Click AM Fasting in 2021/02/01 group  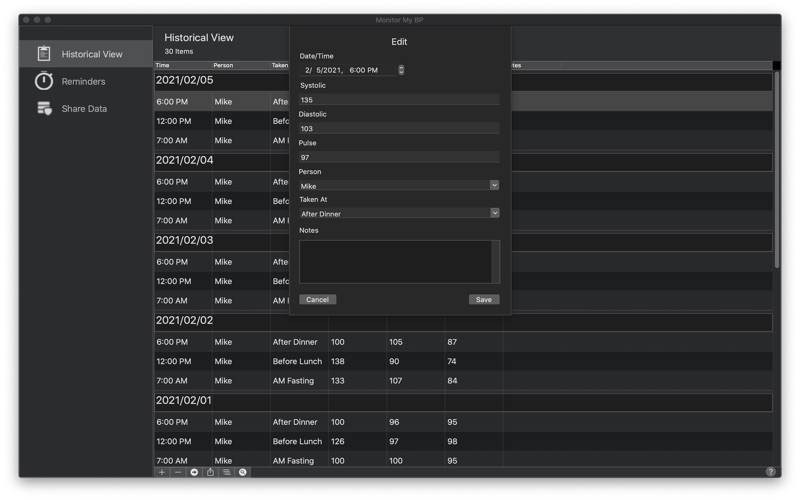coord(293,461)
